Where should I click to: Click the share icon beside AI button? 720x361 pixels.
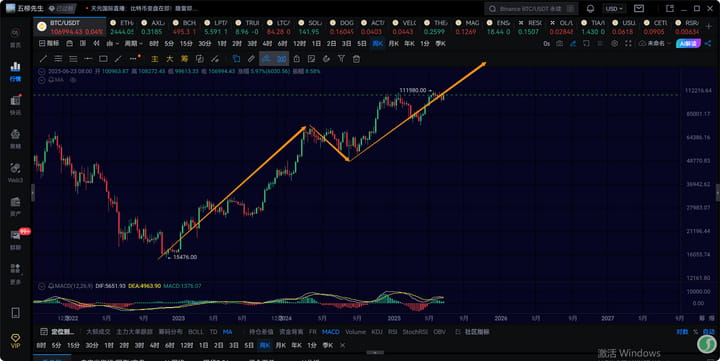click(708, 44)
